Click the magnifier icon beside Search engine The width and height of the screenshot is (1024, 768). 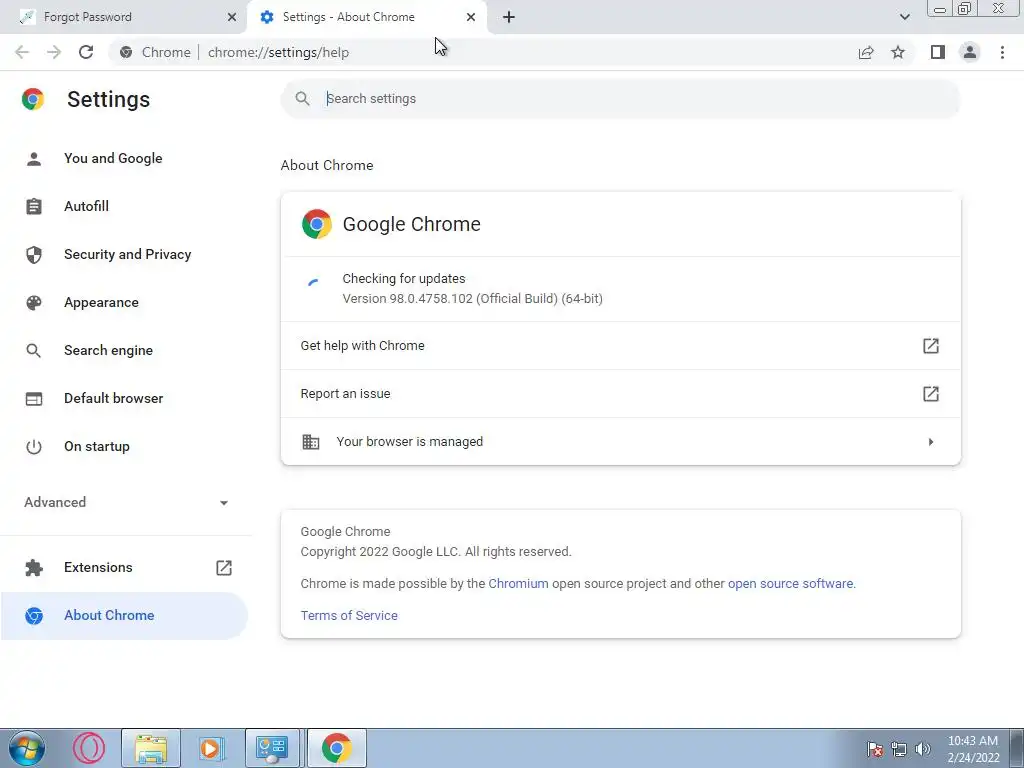tap(33, 351)
